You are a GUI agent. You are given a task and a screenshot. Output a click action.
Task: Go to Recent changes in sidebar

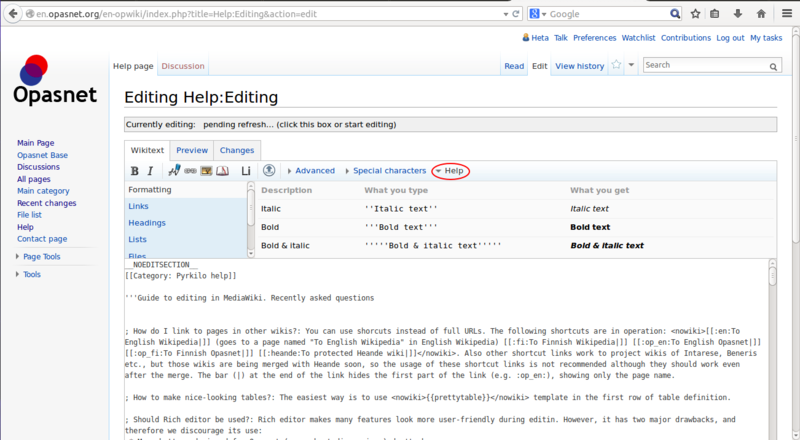pyautogui.click(x=46, y=203)
